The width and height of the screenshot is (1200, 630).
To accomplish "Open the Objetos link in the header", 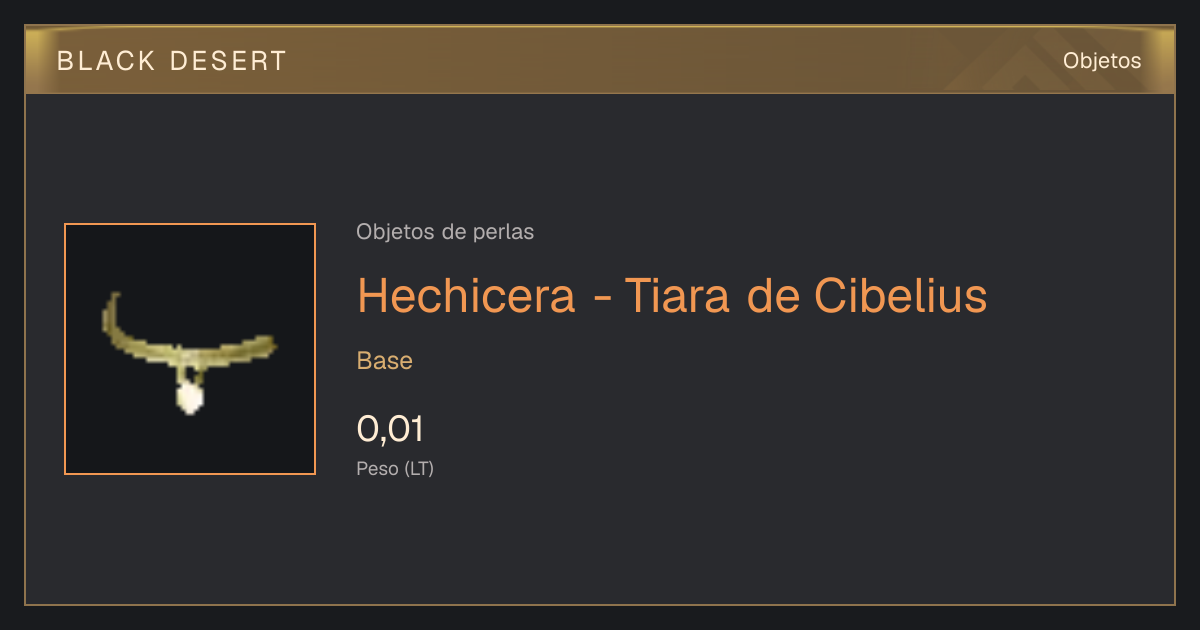I will pyautogui.click(x=1102, y=60).
